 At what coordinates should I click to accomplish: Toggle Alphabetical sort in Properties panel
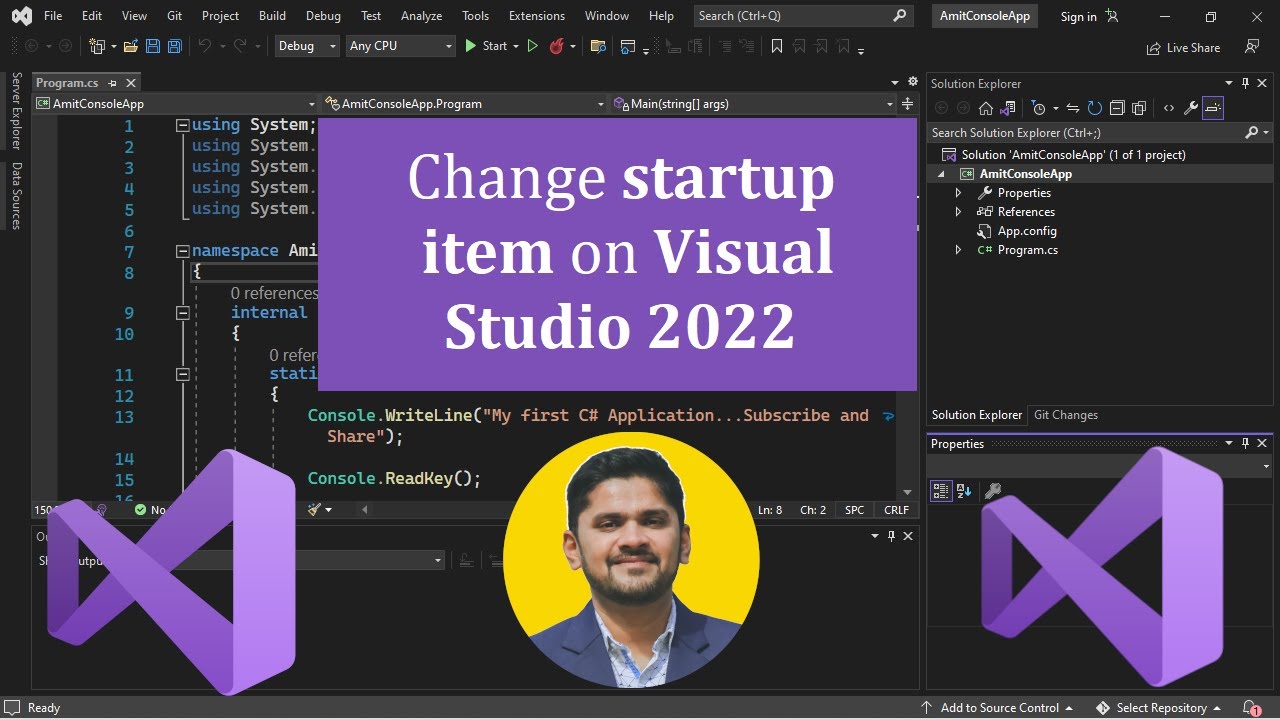(964, 491)
